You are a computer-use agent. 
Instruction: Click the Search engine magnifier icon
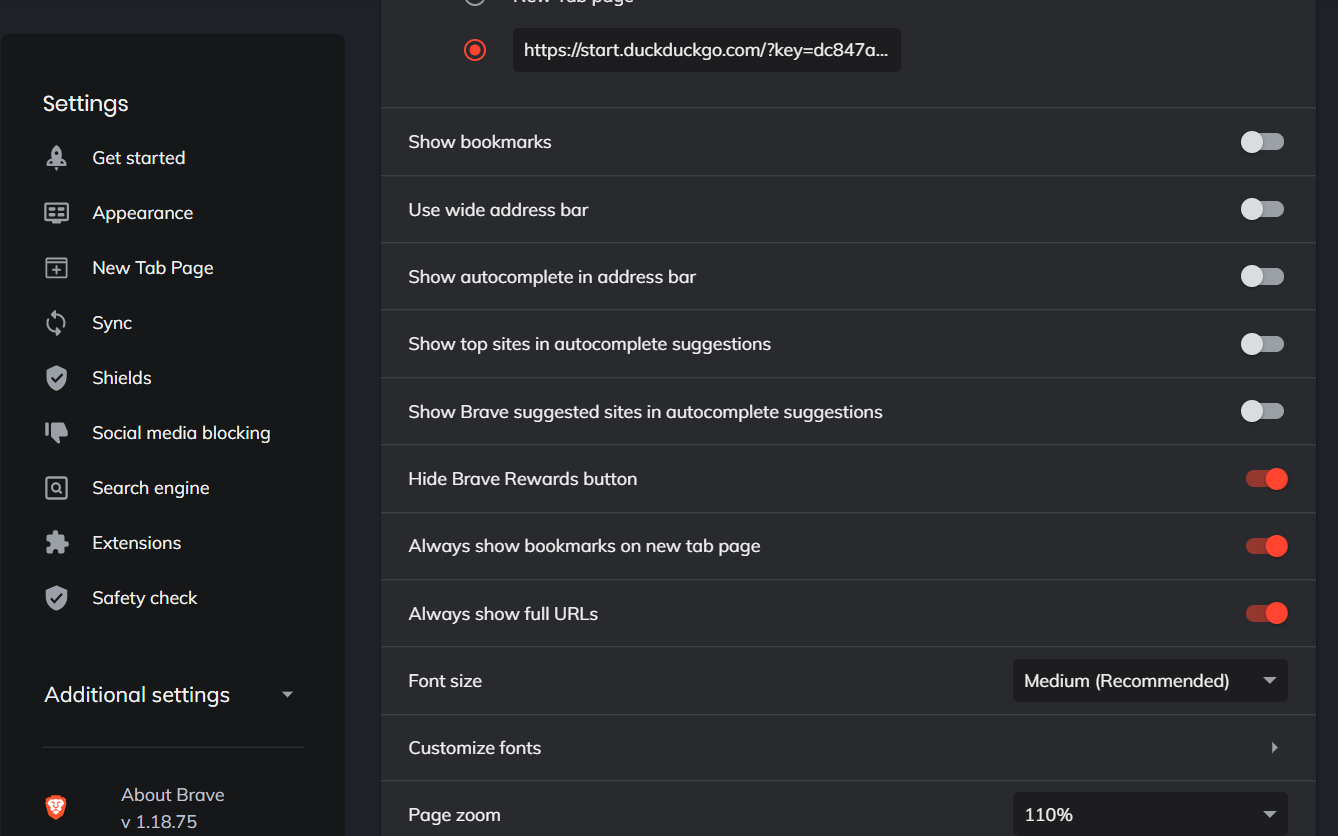tap(57, 488)
